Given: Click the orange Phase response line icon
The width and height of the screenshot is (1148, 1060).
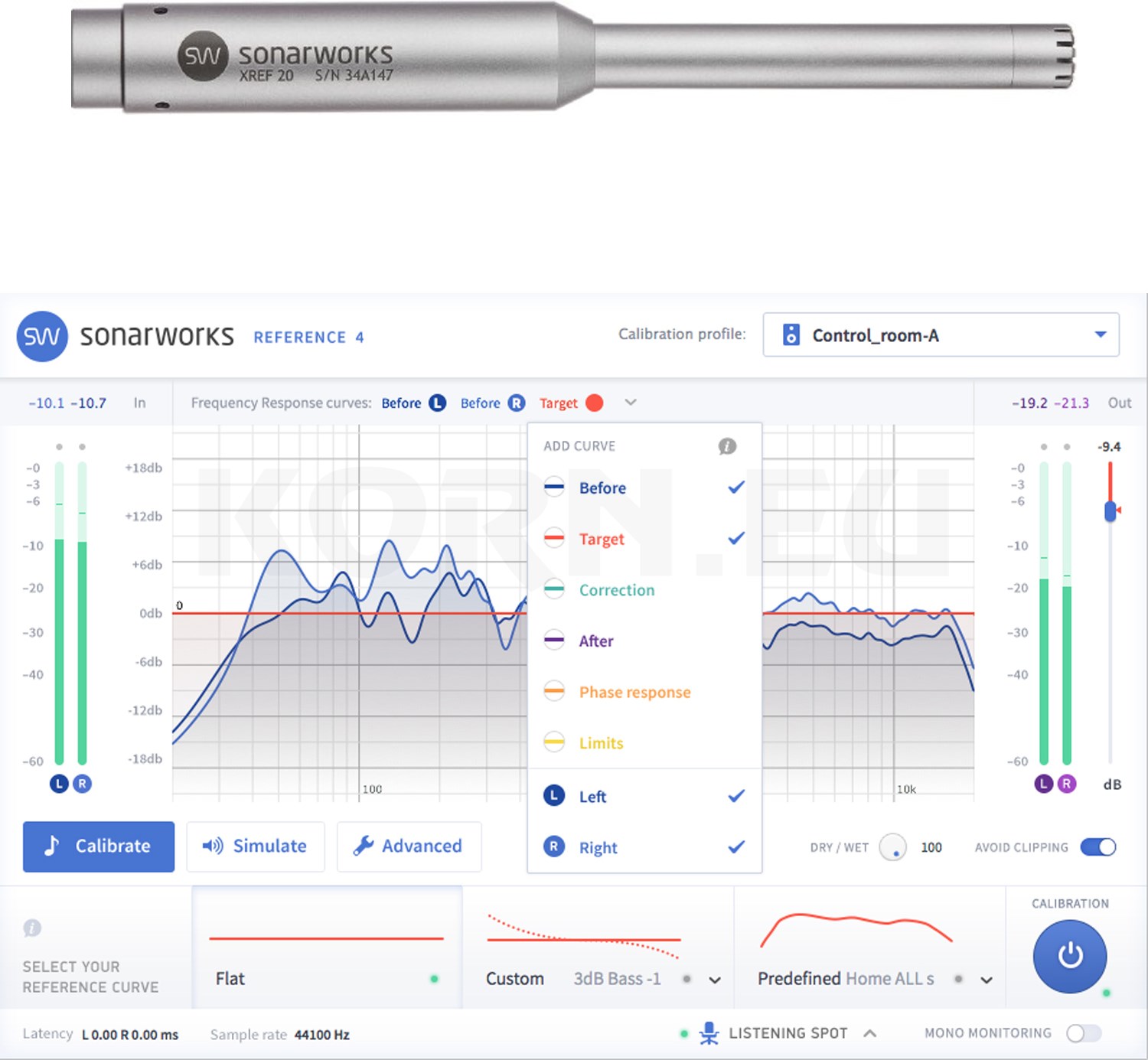Looking at the screenshot, I should 554,691.
